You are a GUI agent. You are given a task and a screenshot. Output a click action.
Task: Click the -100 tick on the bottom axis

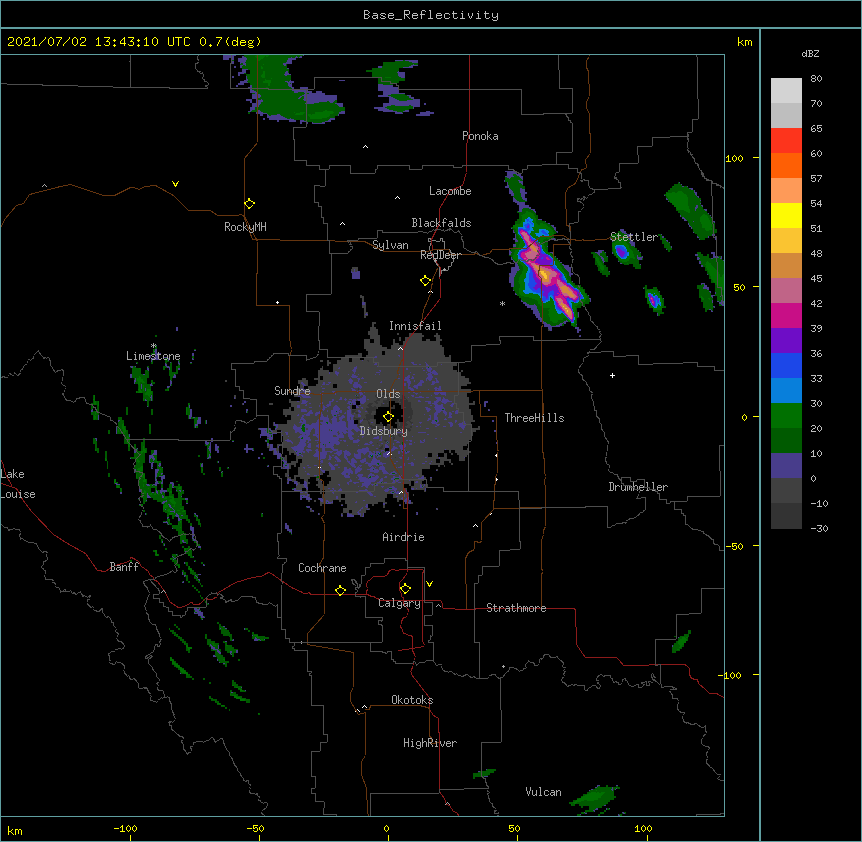[x=126, y=828]
